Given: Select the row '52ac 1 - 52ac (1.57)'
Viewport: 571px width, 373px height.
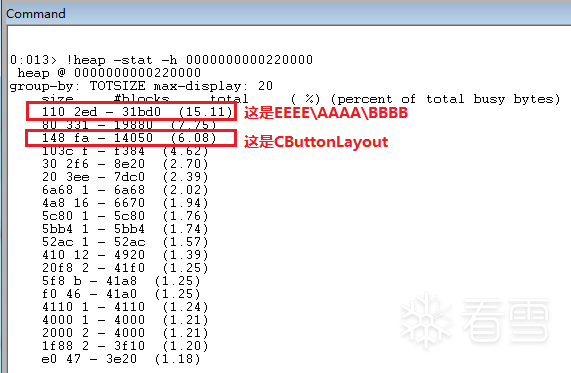Looking at the screenshot, I should 125,242.
